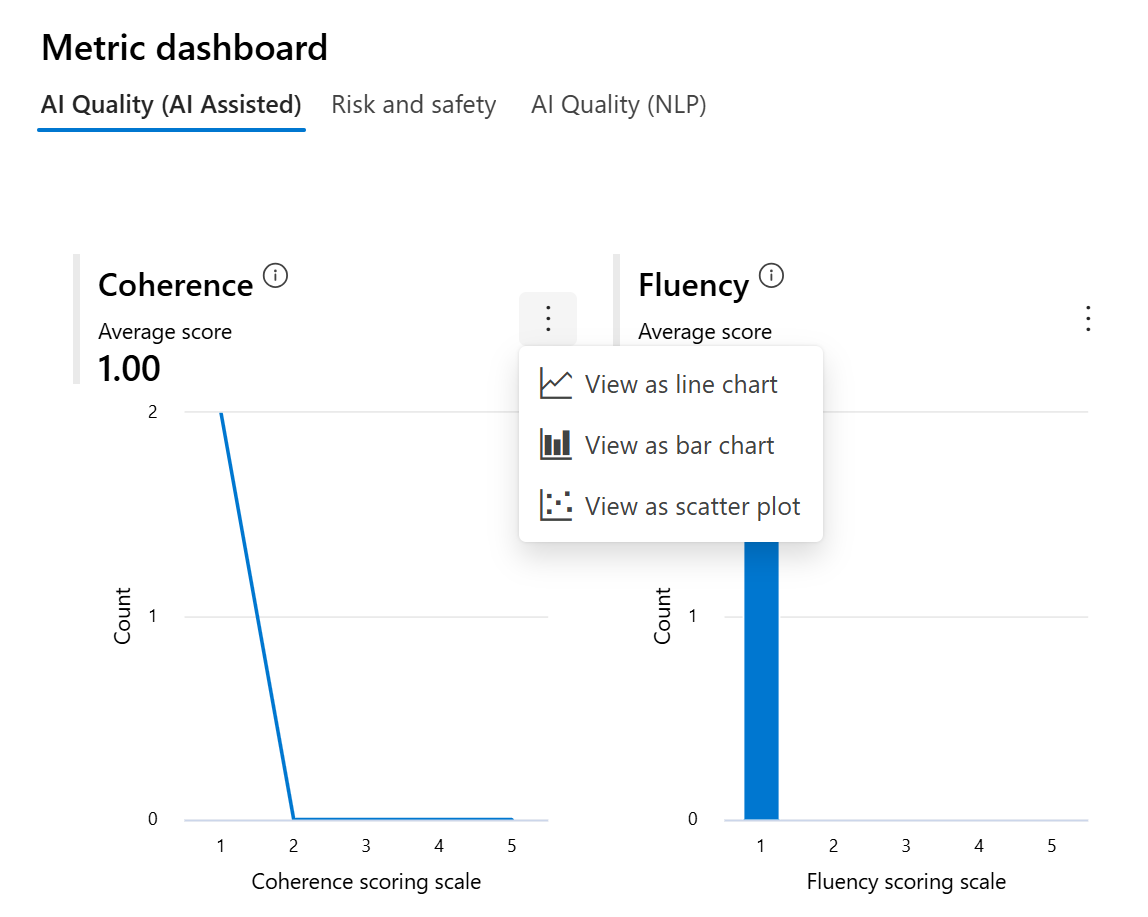Click the Coherence chart heading
The image size is (1148, 917).
(x=176, y=285)
